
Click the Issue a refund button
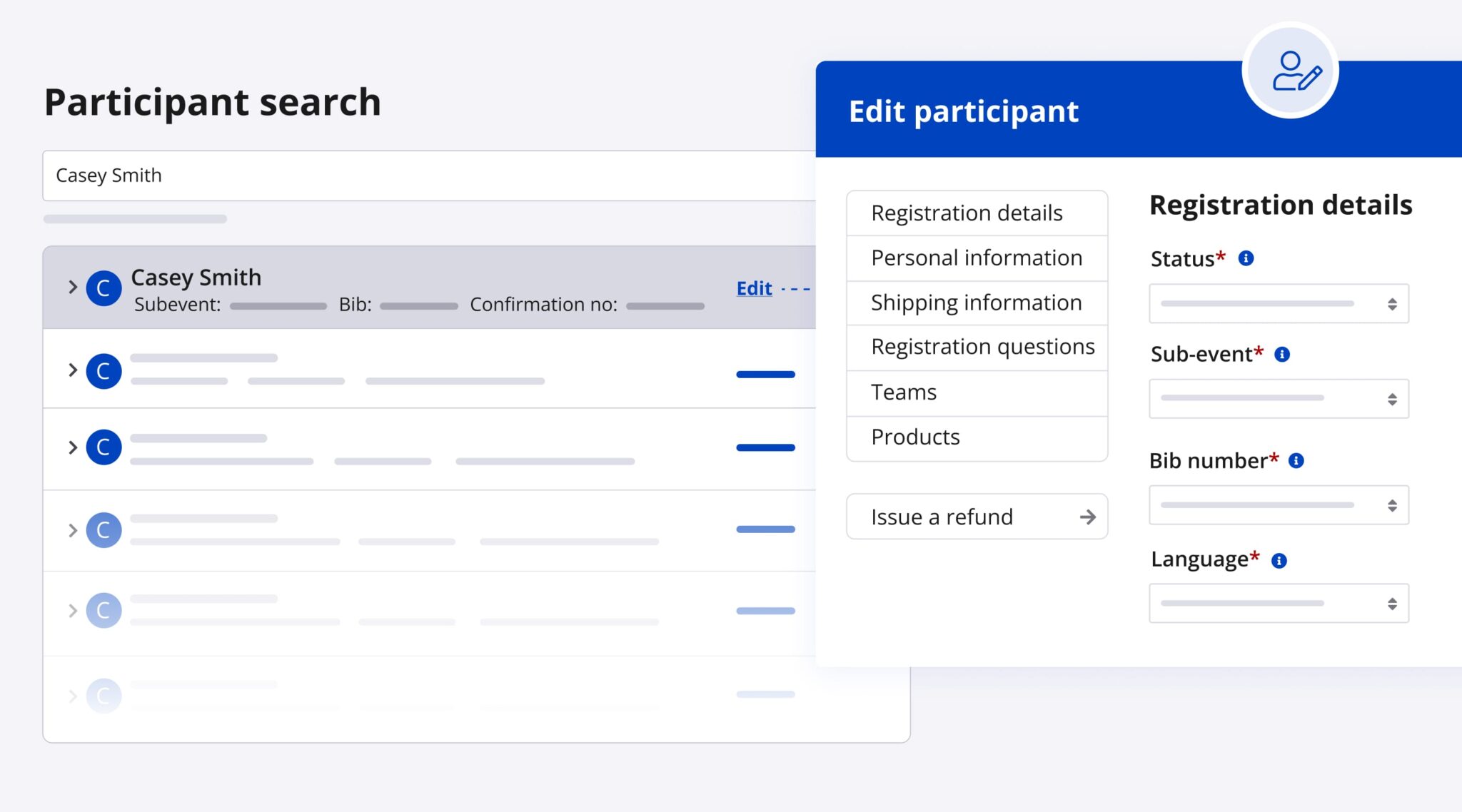click(940, 517)
